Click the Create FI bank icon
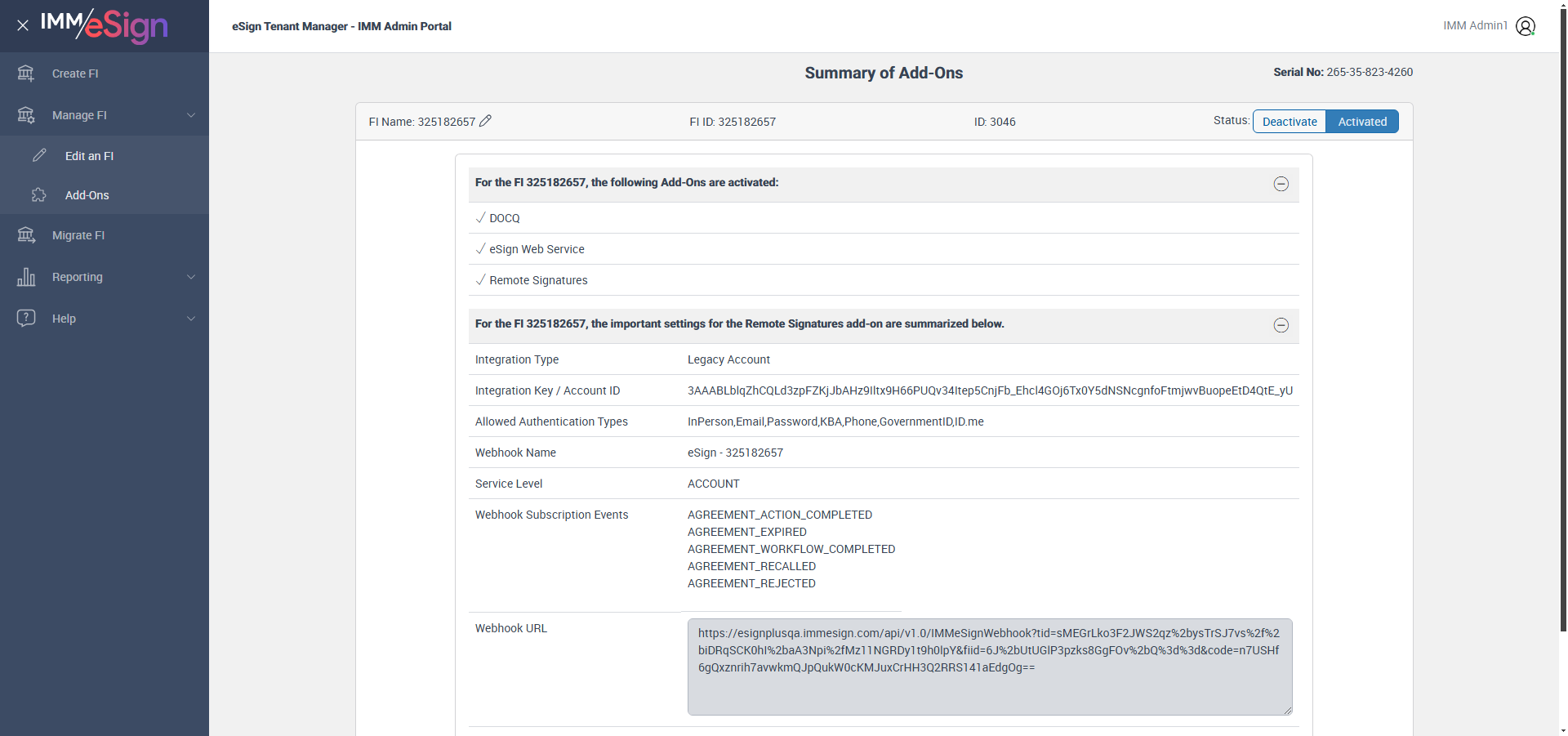Screen dimensions: 1568x736 pyautogui.click(x=26, y=74)
